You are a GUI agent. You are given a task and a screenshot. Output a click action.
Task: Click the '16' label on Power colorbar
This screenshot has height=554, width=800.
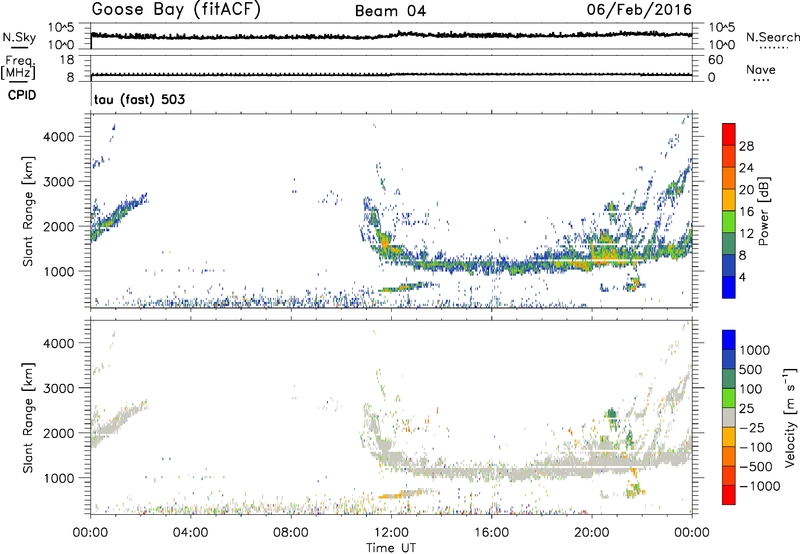click(x=746, y=212)
